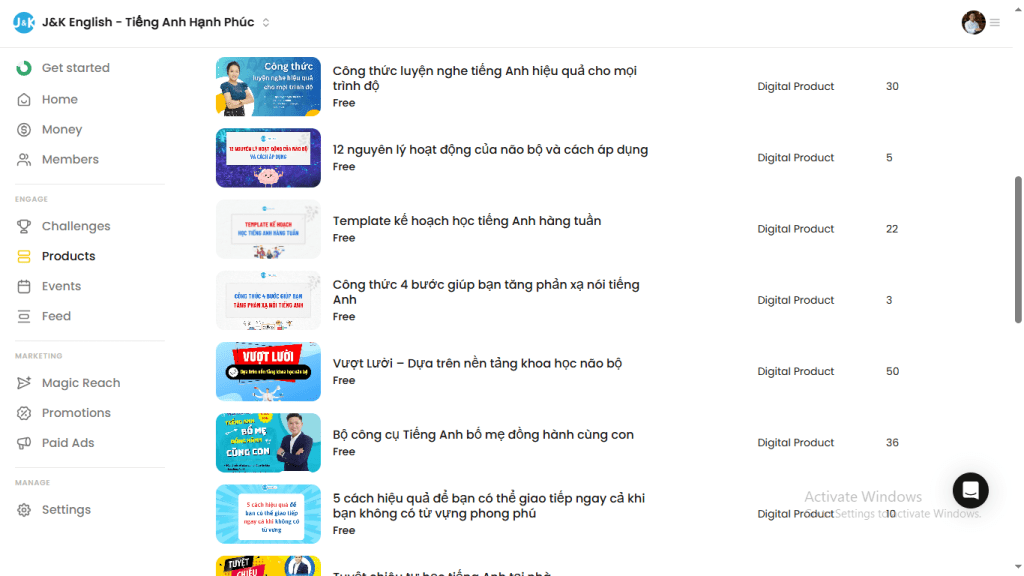
Task: Click the Bộ công cụ Tiếng Anh thumbnail
Action: pyautogui.click(x=268, y=442)
